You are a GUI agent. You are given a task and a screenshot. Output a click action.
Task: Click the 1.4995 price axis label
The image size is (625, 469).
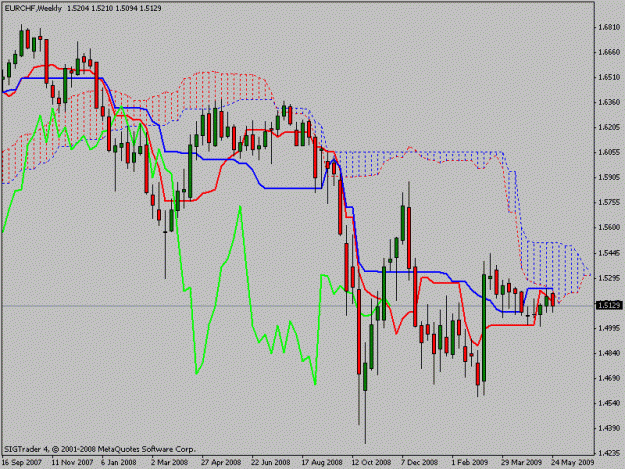tap(609, 328)
